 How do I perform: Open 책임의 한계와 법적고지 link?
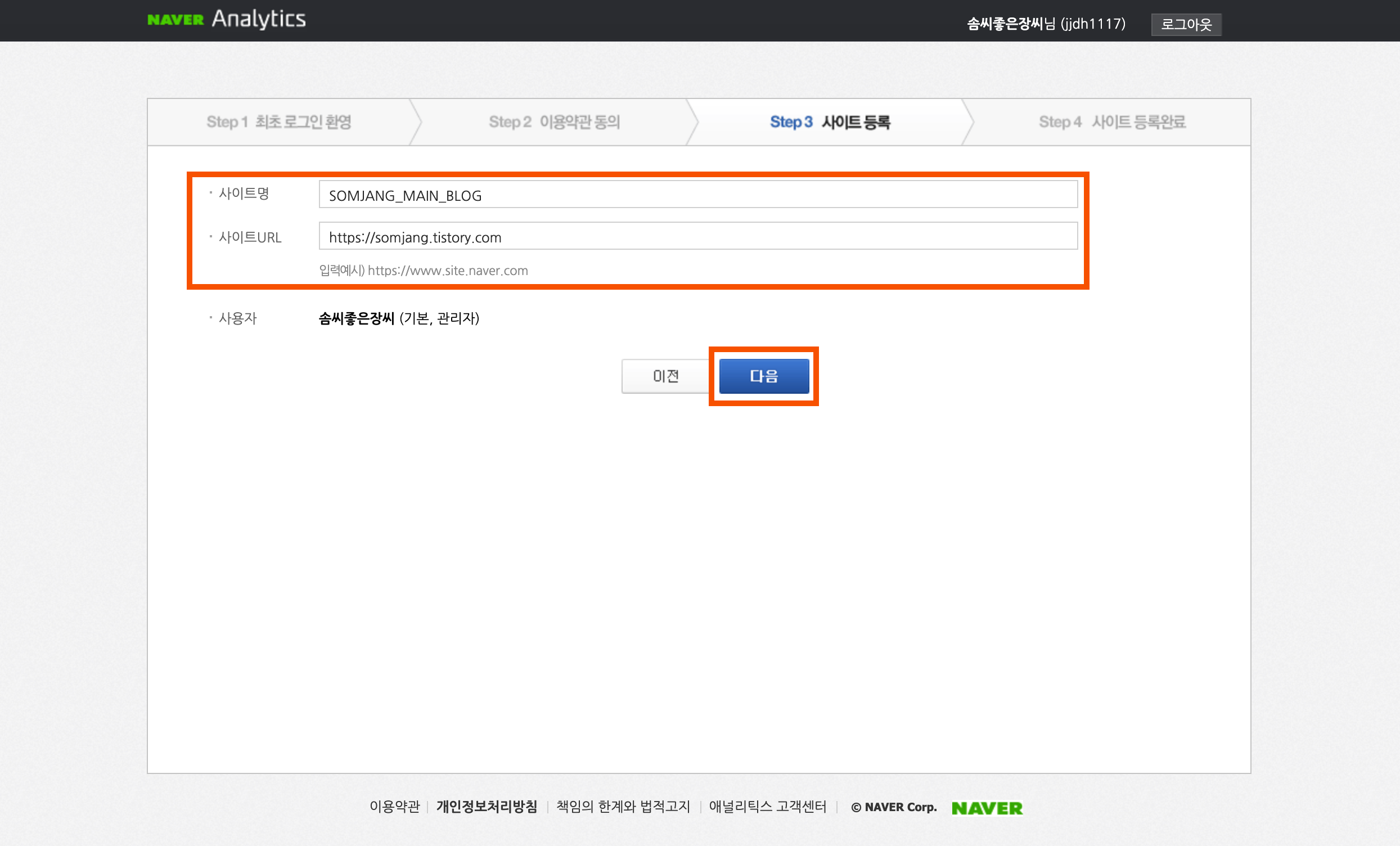(623, 806)
